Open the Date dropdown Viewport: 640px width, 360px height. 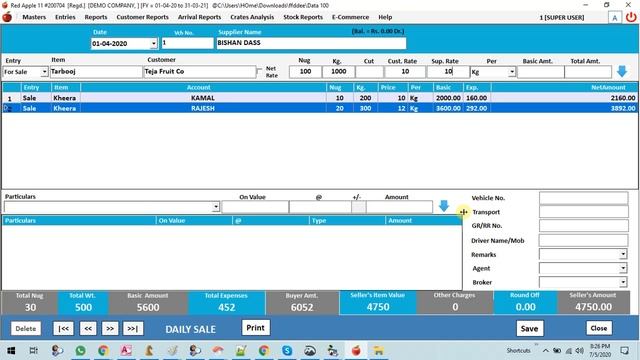[153, 44]
